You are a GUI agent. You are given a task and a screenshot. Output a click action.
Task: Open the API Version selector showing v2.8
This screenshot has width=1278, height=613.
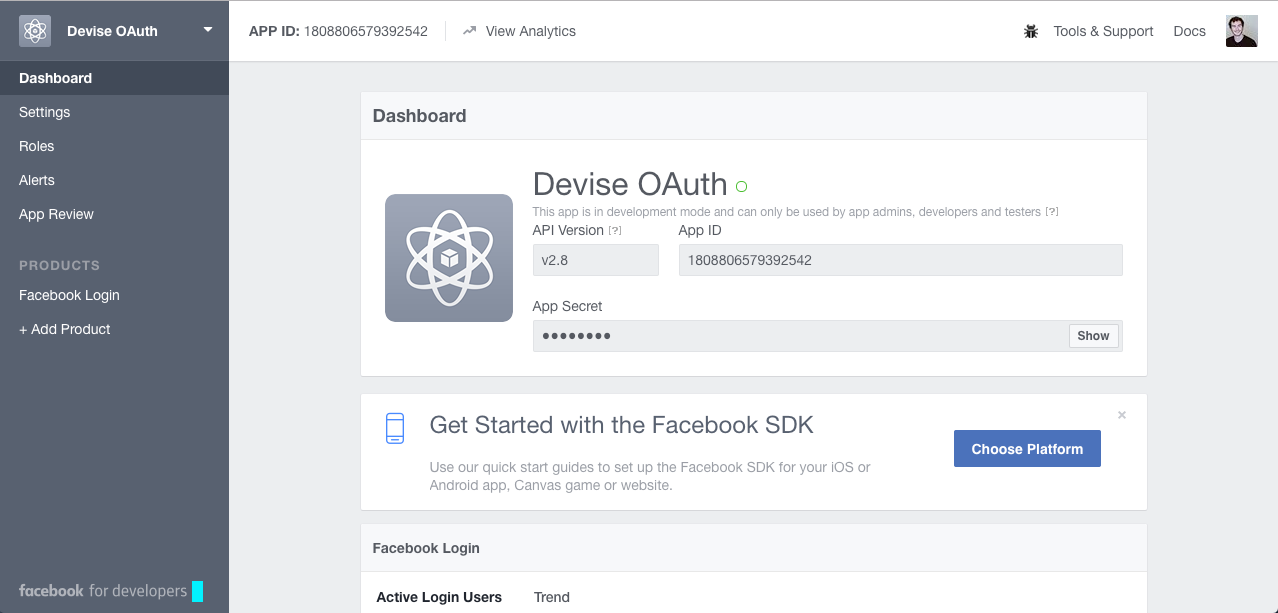595,259
